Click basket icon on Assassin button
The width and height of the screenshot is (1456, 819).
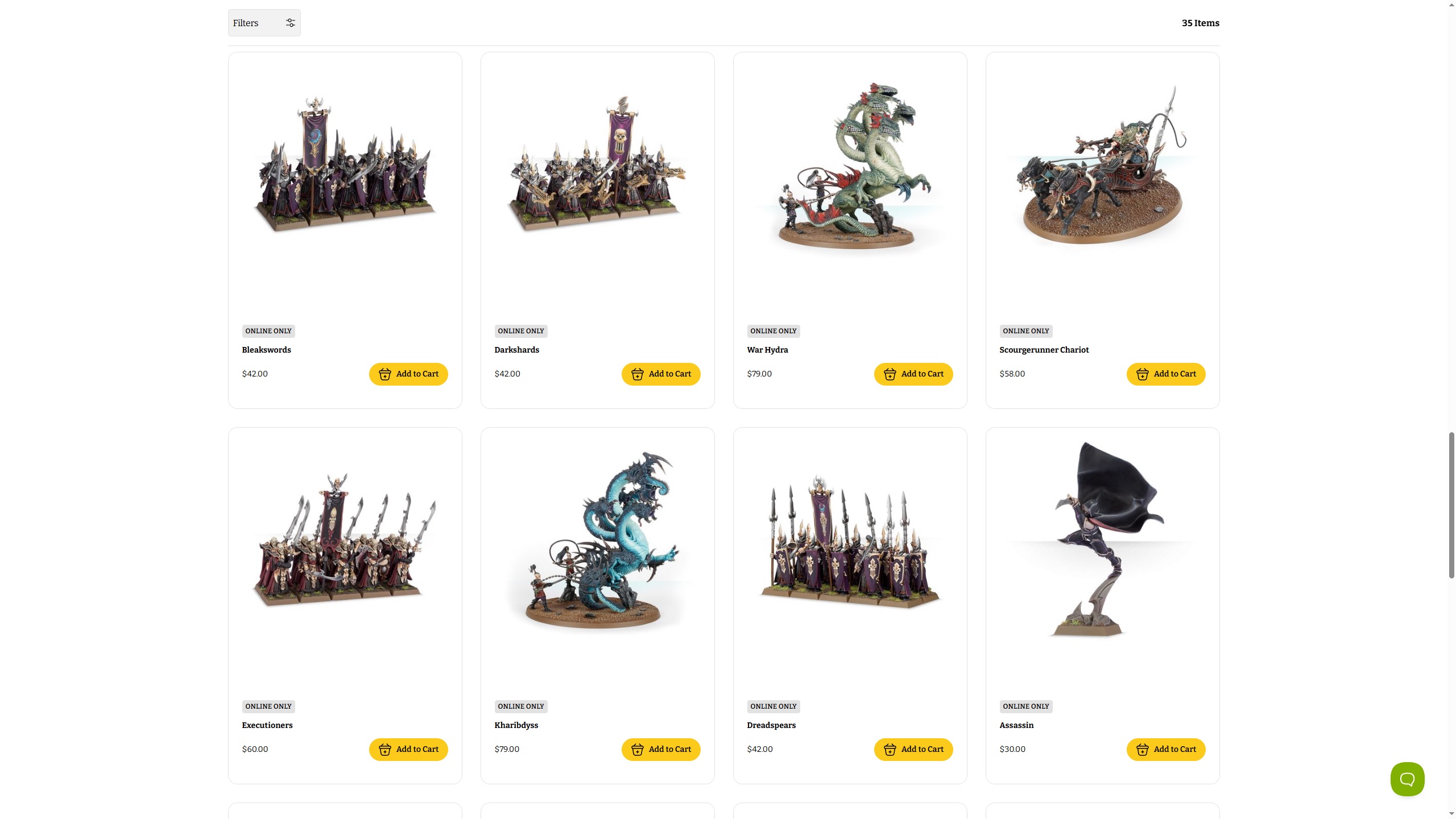(1143, 750)
